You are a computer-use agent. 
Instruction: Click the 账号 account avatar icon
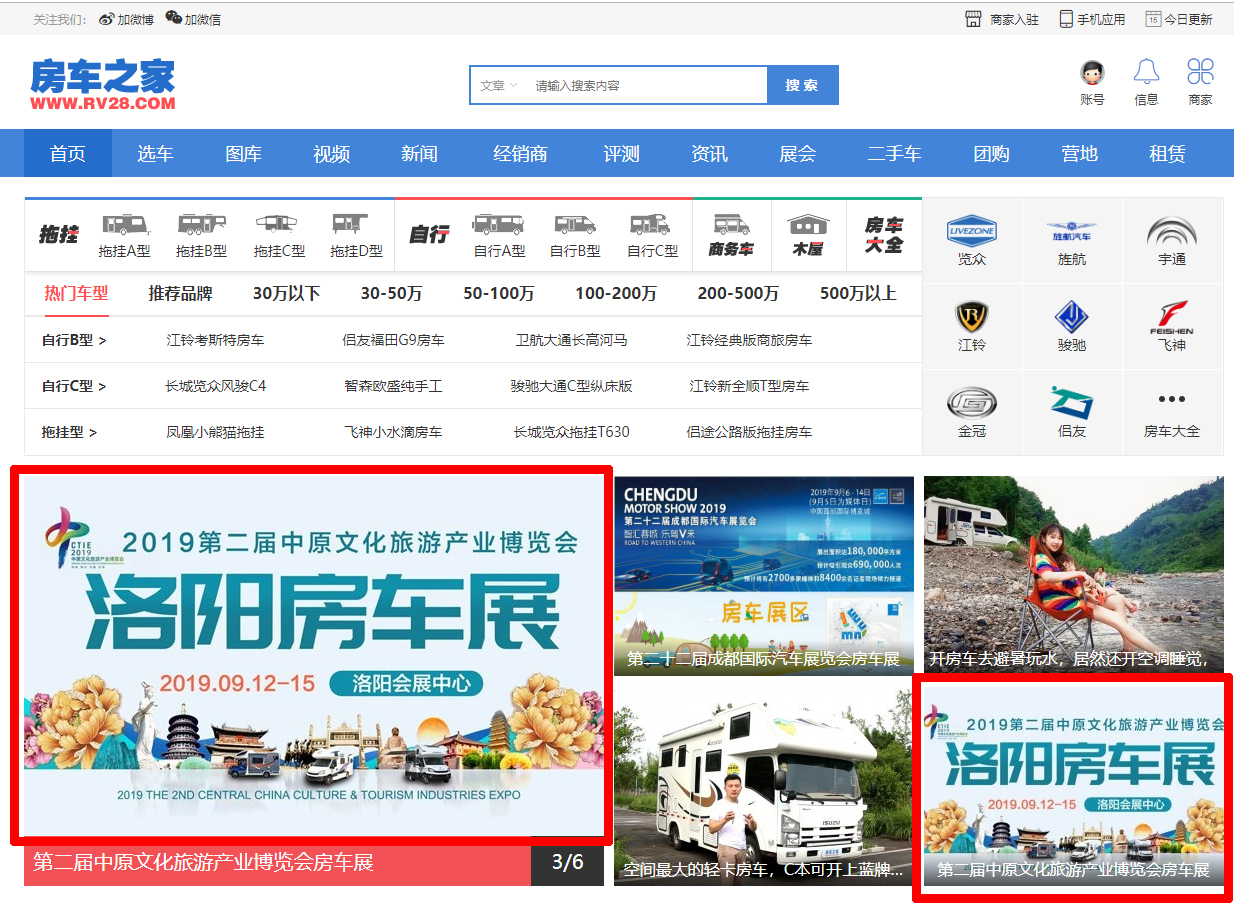(x=1092, y=73)
